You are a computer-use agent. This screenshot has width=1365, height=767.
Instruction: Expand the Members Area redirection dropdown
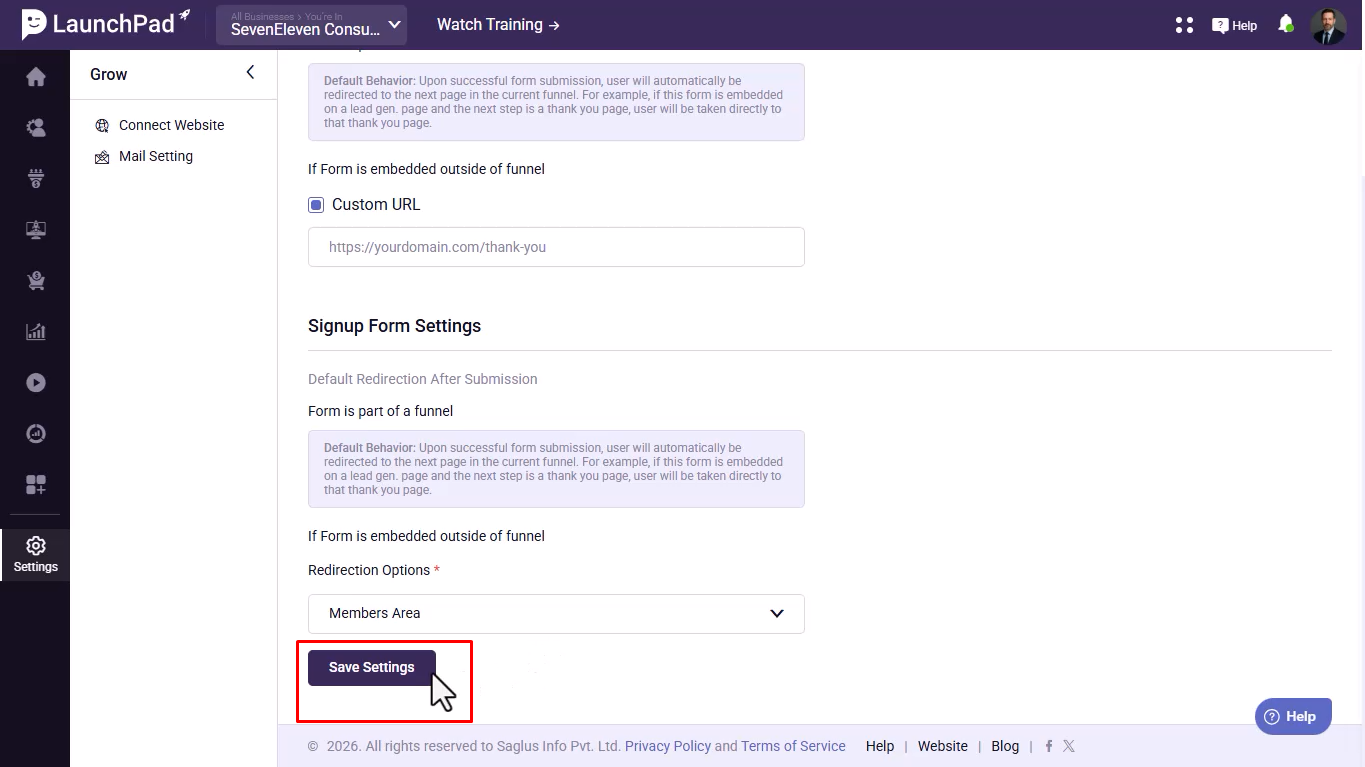pyautogui.click(x=556, y=614)
